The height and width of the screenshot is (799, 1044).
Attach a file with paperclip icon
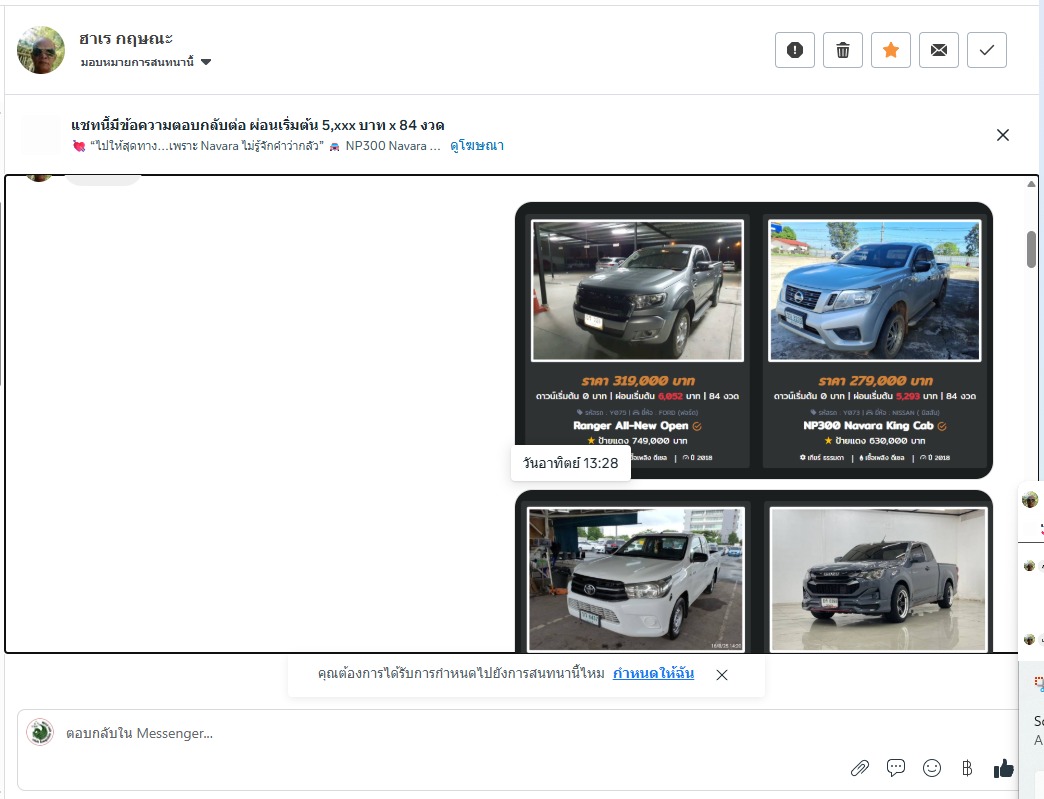point(860,768)
